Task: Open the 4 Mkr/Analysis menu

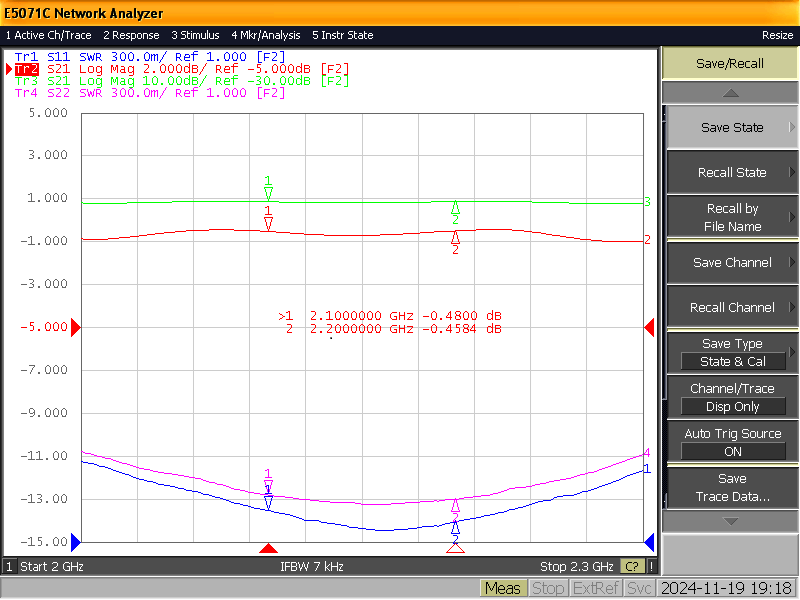Action: [266, 35]
